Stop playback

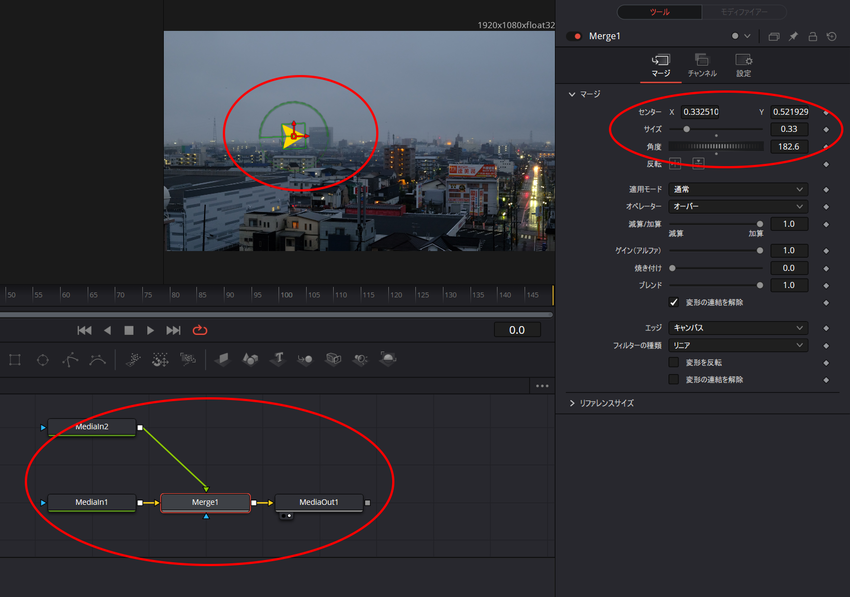point(128,330)
